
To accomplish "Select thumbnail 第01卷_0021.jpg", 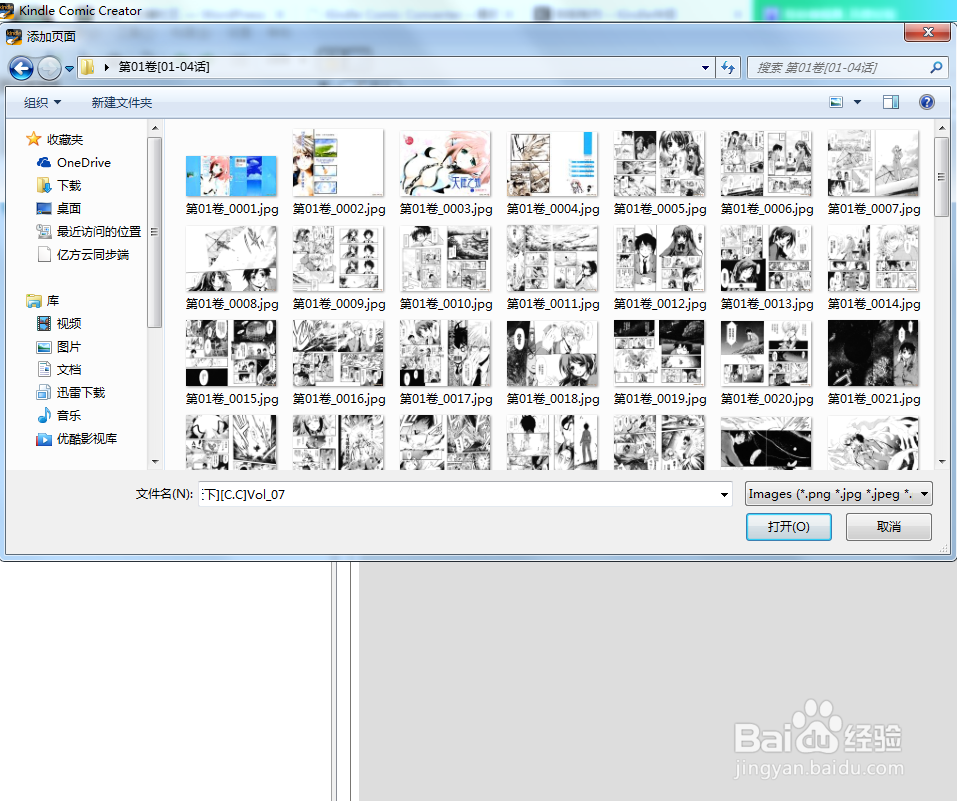I will (x=873, y=353).
